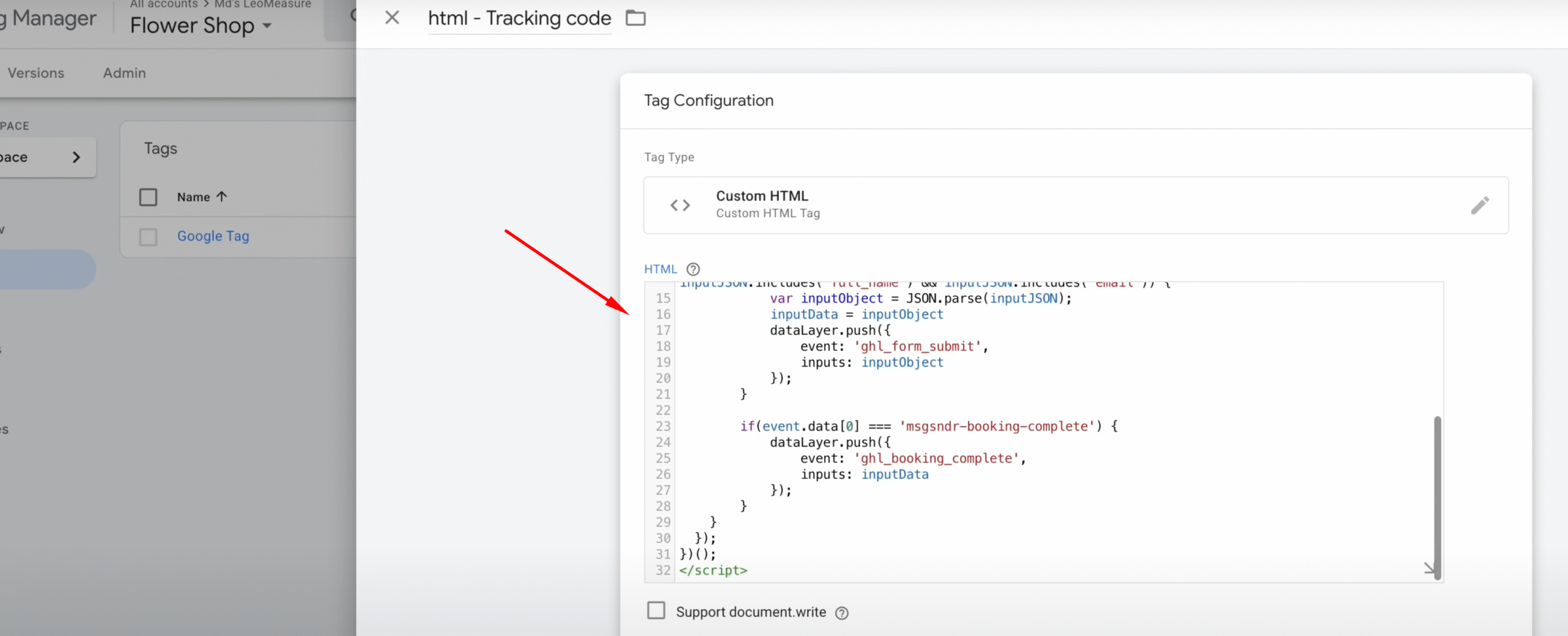Select all tags using header checkbox

148,197
